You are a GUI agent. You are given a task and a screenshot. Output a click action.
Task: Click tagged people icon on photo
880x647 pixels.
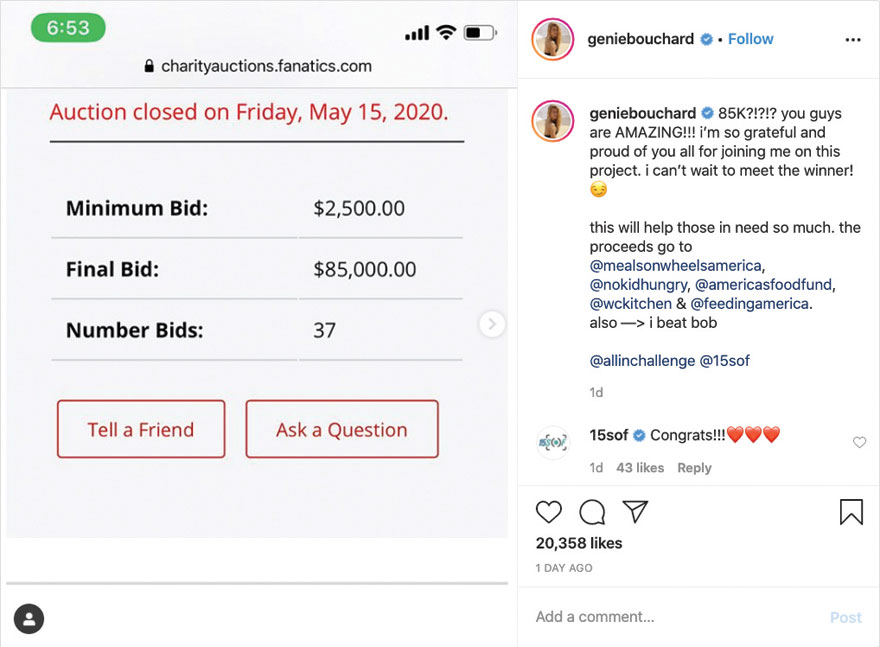tap(30, 618)
